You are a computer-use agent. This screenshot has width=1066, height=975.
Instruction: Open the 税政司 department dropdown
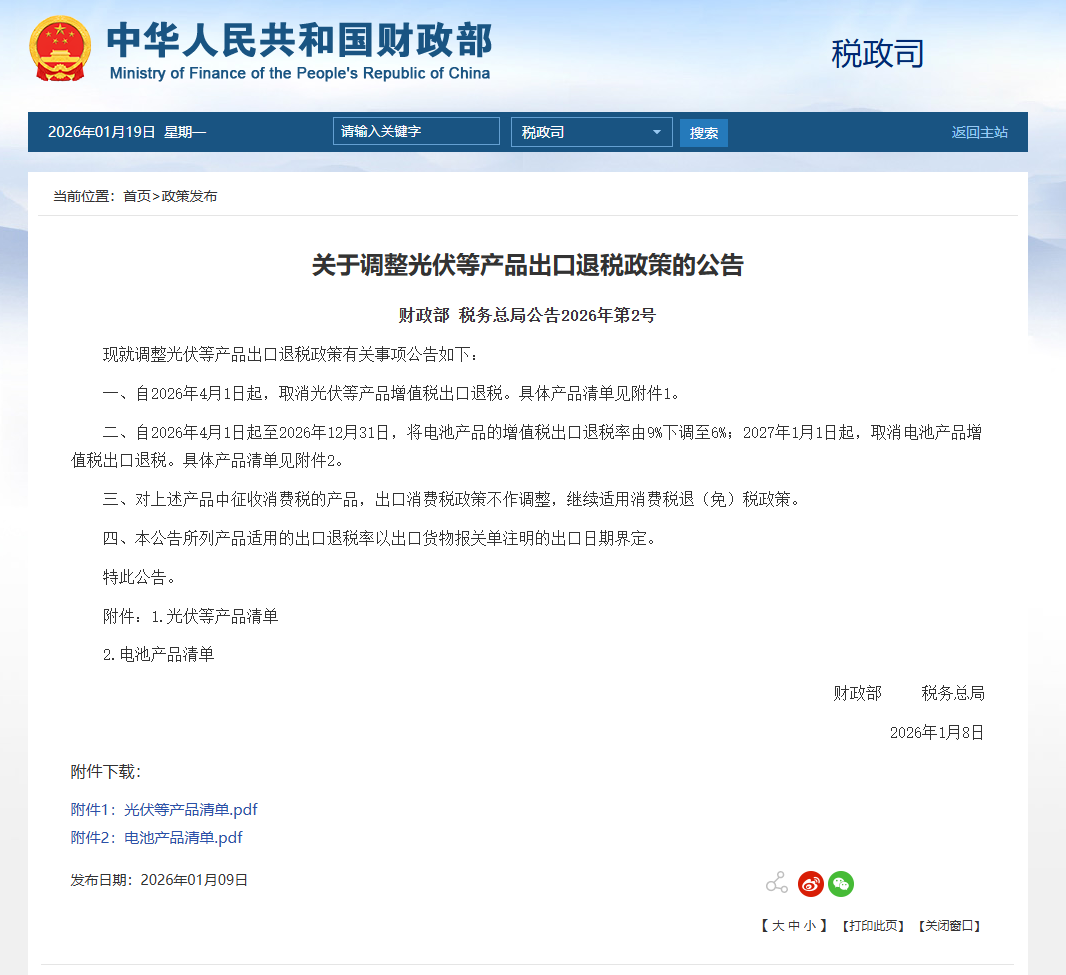coord(591,132)
